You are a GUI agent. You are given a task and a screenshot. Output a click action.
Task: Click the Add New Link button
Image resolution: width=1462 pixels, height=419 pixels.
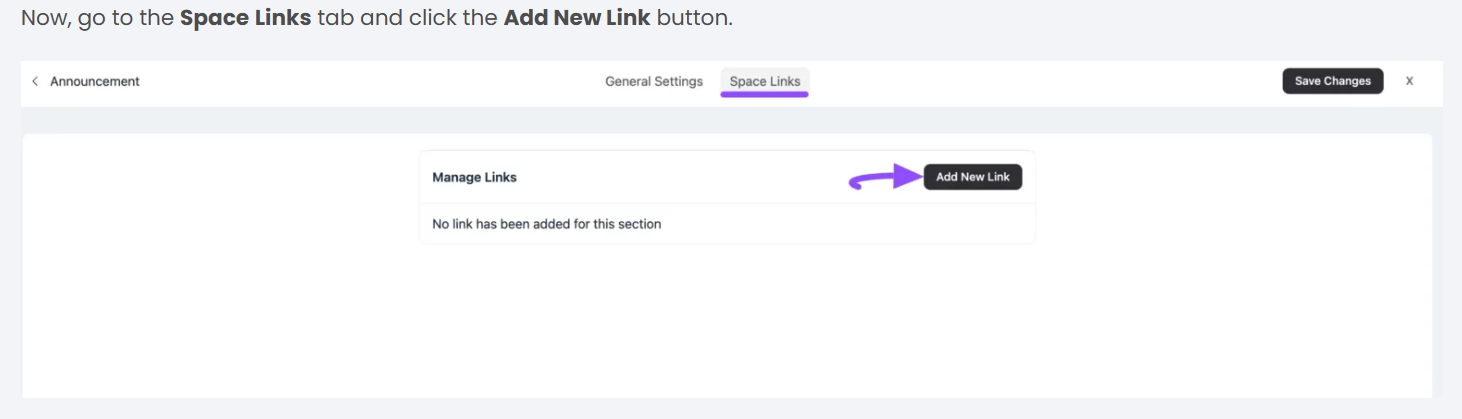[972, 177]
